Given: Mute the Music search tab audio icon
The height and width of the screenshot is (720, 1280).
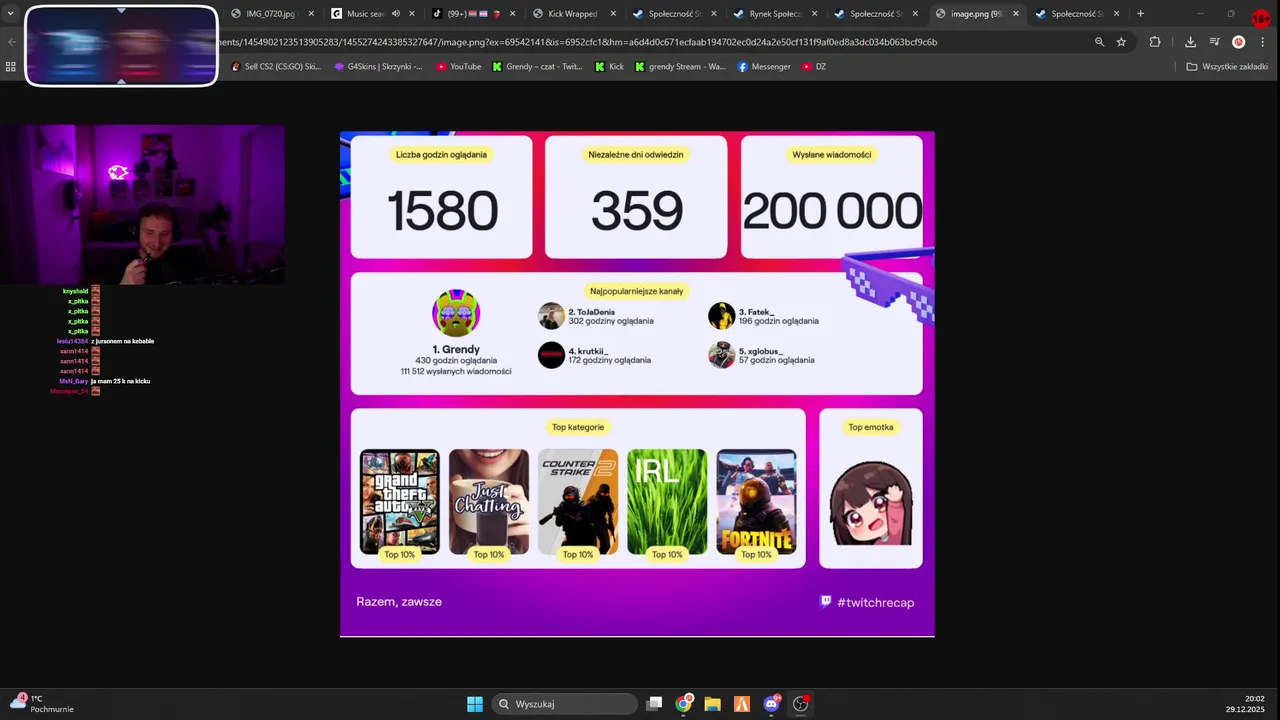Looking at the screenshot, I should (x=396, y=14).
